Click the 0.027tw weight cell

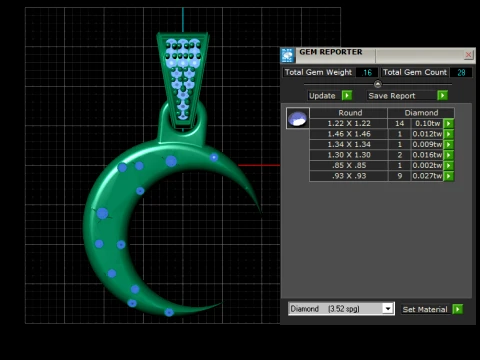click(x=427, y=176)
